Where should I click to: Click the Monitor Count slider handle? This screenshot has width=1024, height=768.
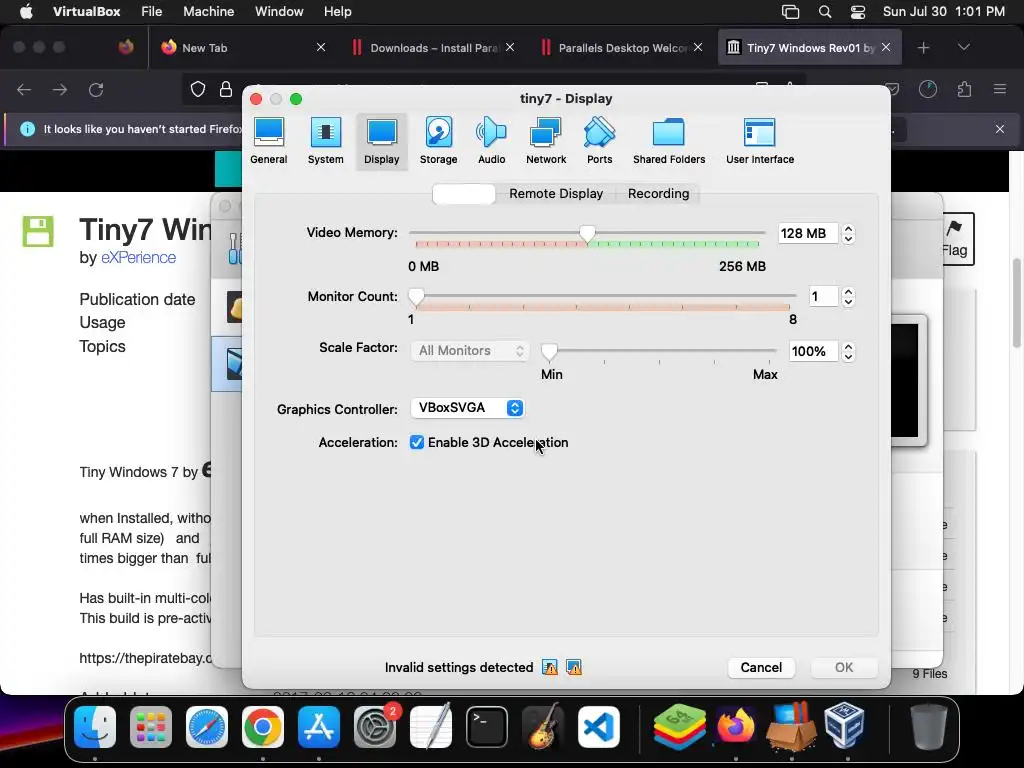416,296
